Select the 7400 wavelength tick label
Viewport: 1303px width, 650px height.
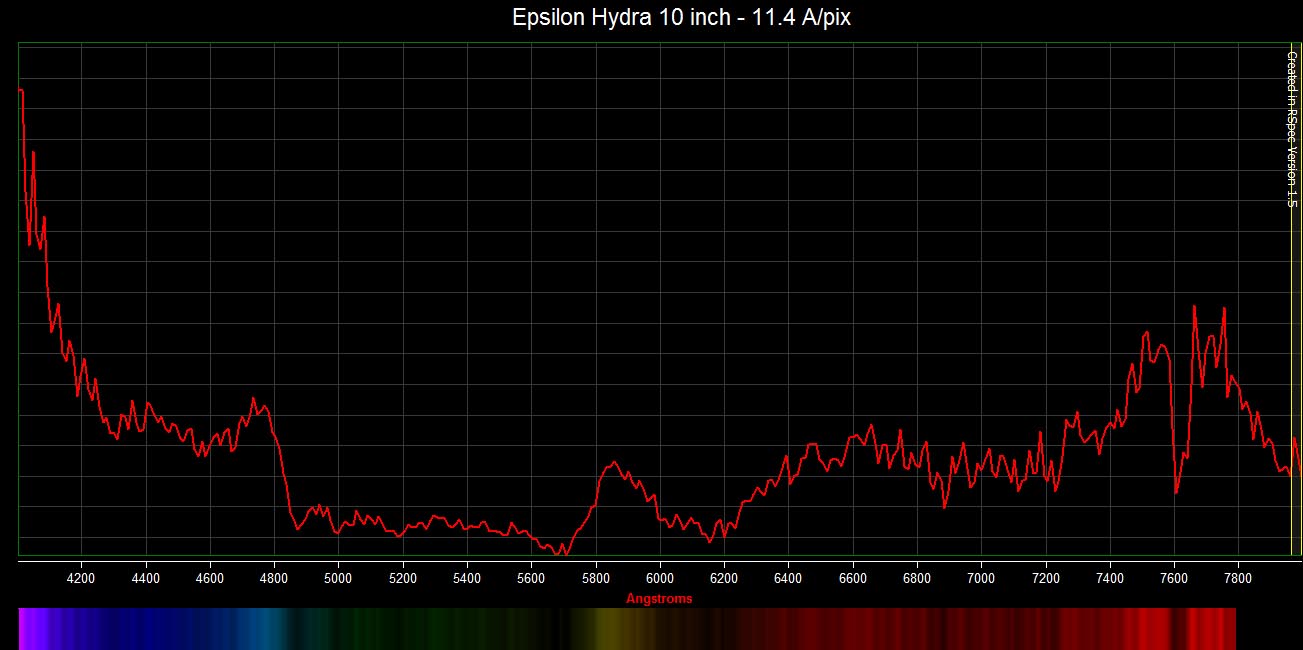[x=1109, y=578]
